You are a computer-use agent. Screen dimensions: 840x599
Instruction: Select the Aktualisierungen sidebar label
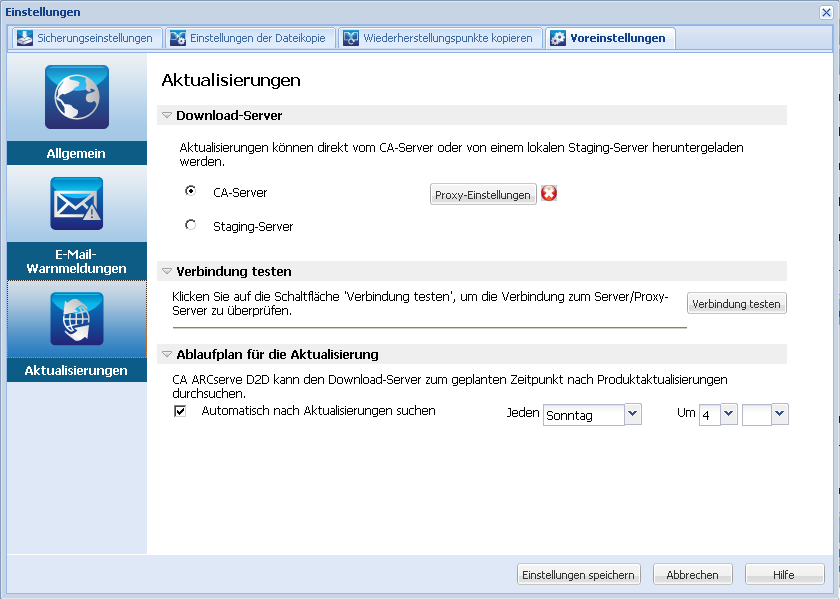[x=77, y=370]
